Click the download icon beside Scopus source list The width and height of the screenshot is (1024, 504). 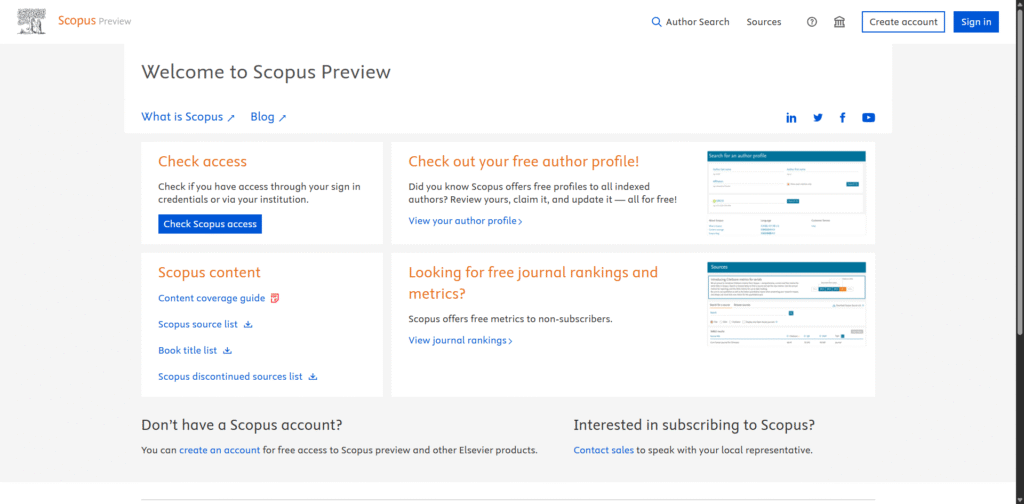[249, 324]
